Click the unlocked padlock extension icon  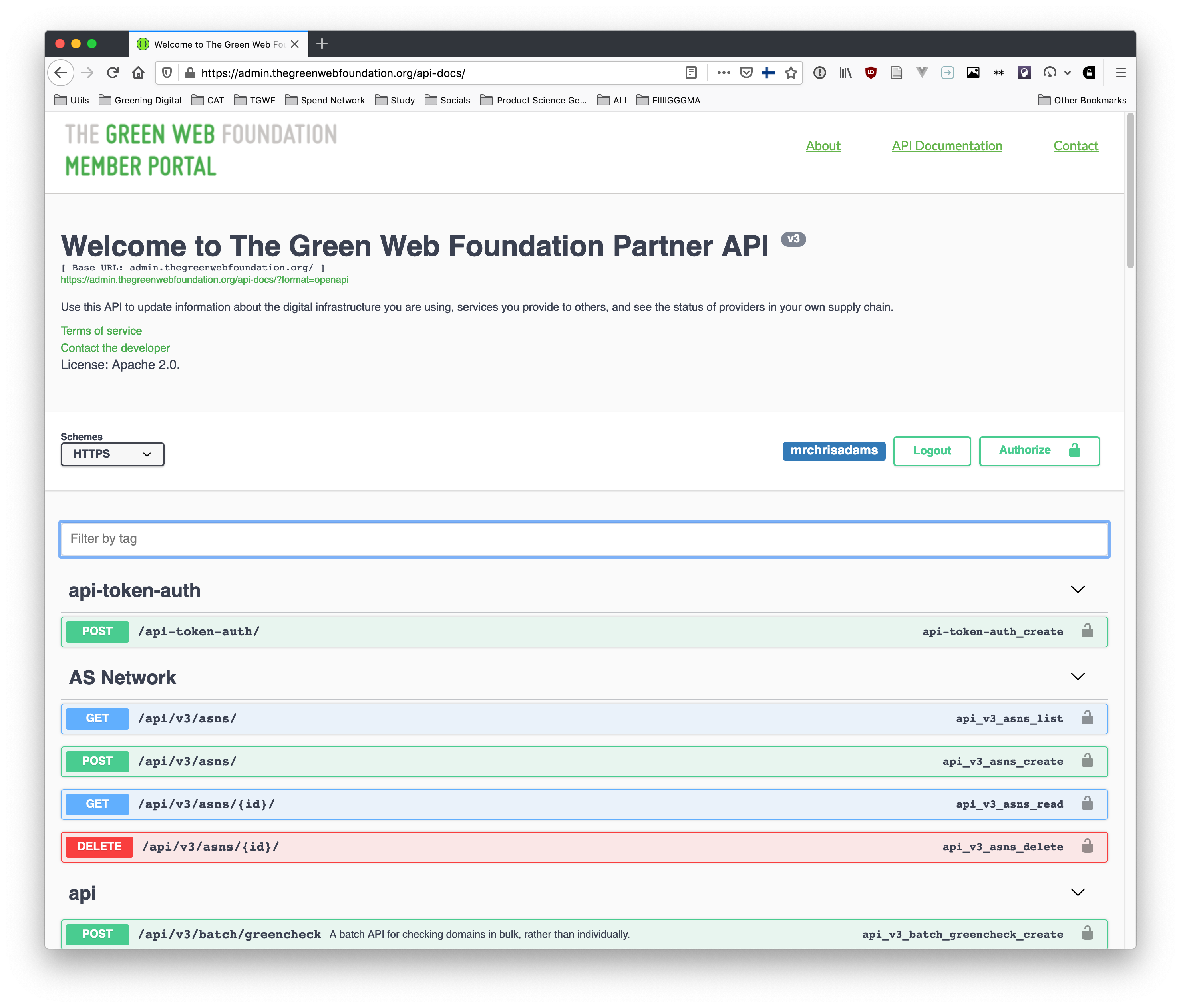[x=1089, y=73]
